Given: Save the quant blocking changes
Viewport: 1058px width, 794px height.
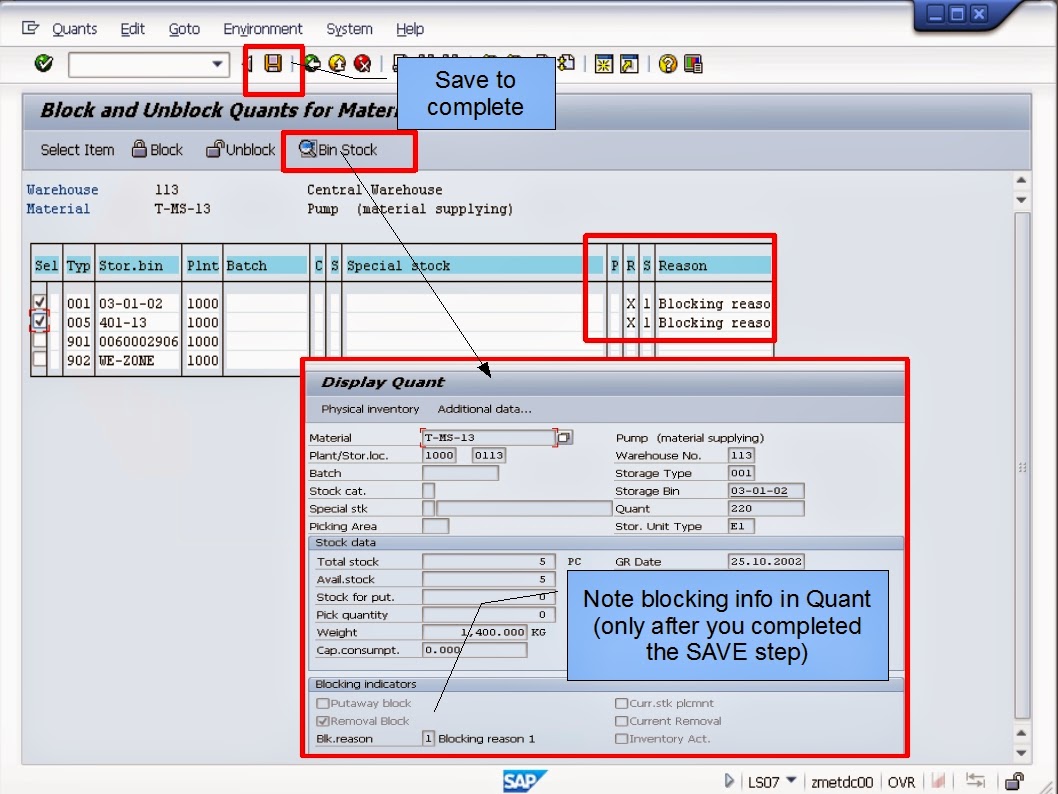Looking at the screenshot, I should [x=274, y=64].
